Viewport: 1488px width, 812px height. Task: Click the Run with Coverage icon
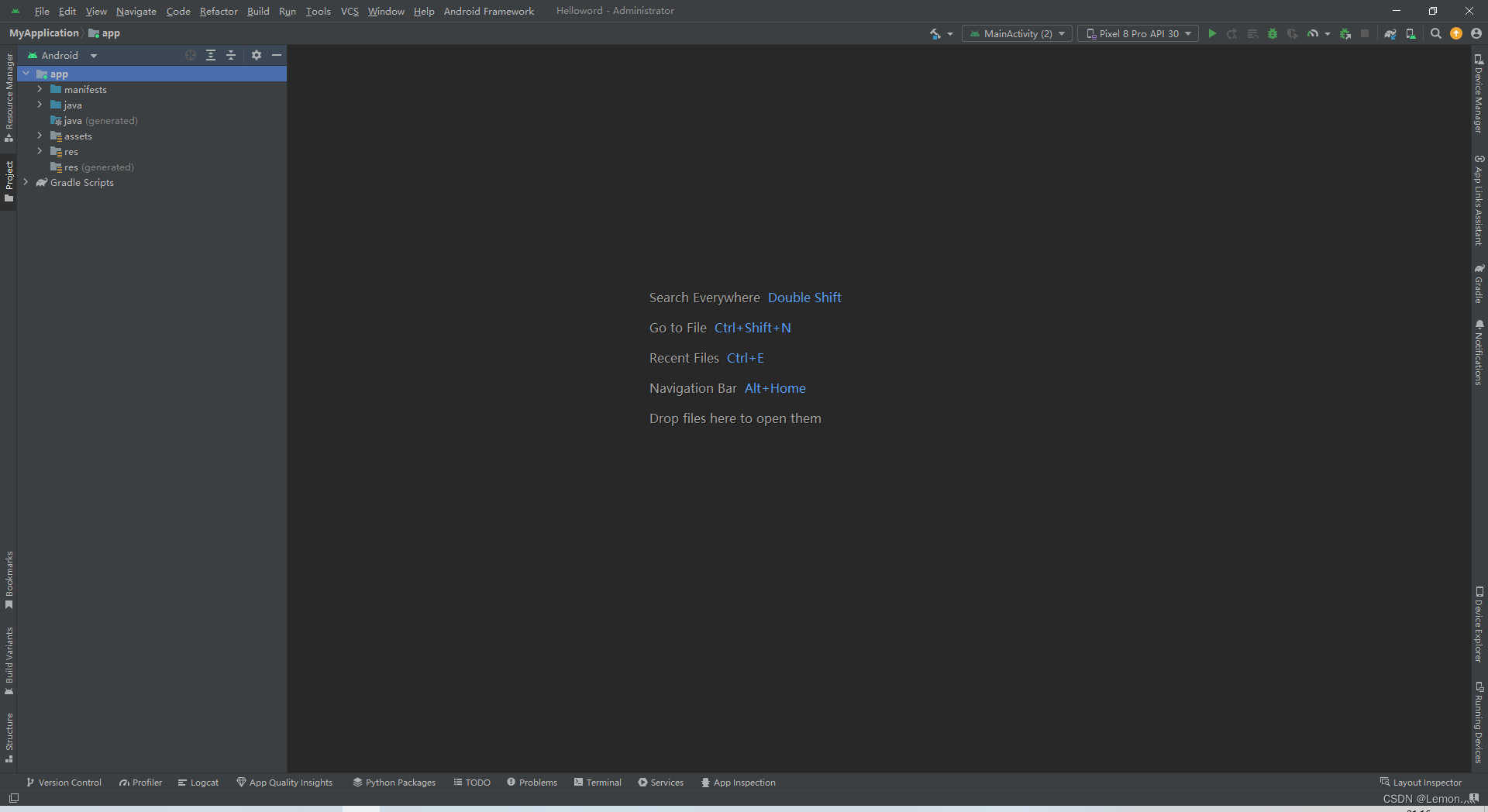coord(1293,33)
